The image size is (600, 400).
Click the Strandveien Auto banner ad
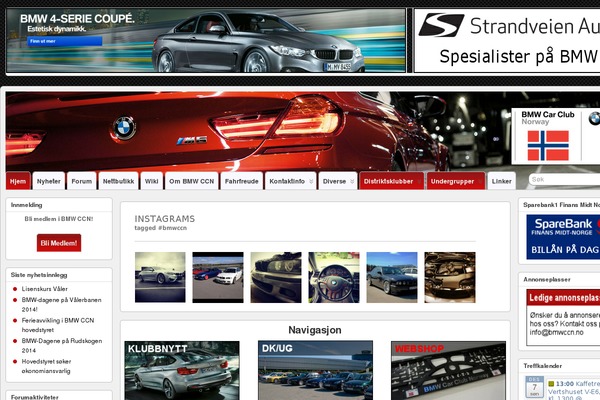[x=507, y=40]
